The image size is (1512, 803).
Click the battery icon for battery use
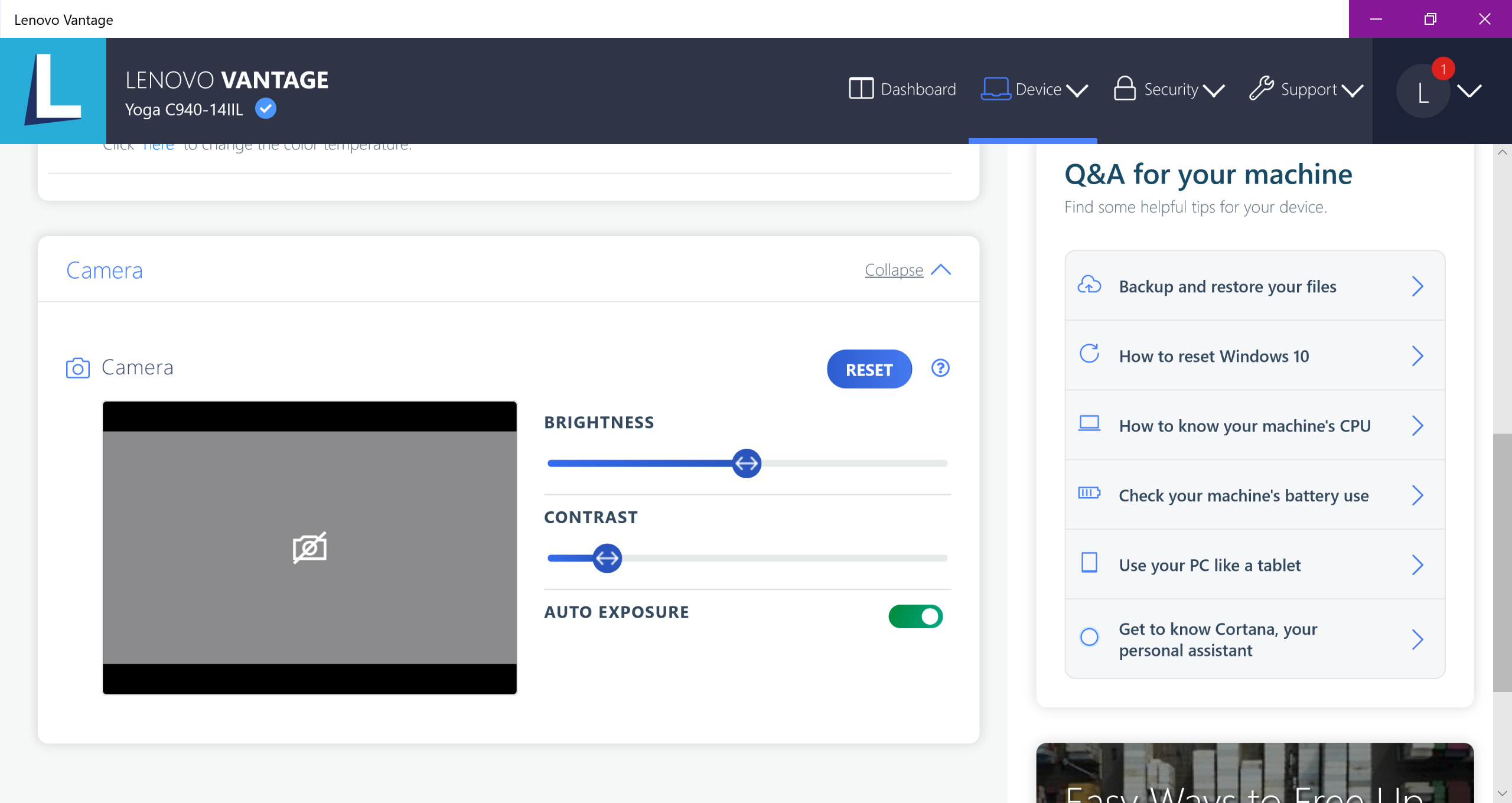[1089, 493]
